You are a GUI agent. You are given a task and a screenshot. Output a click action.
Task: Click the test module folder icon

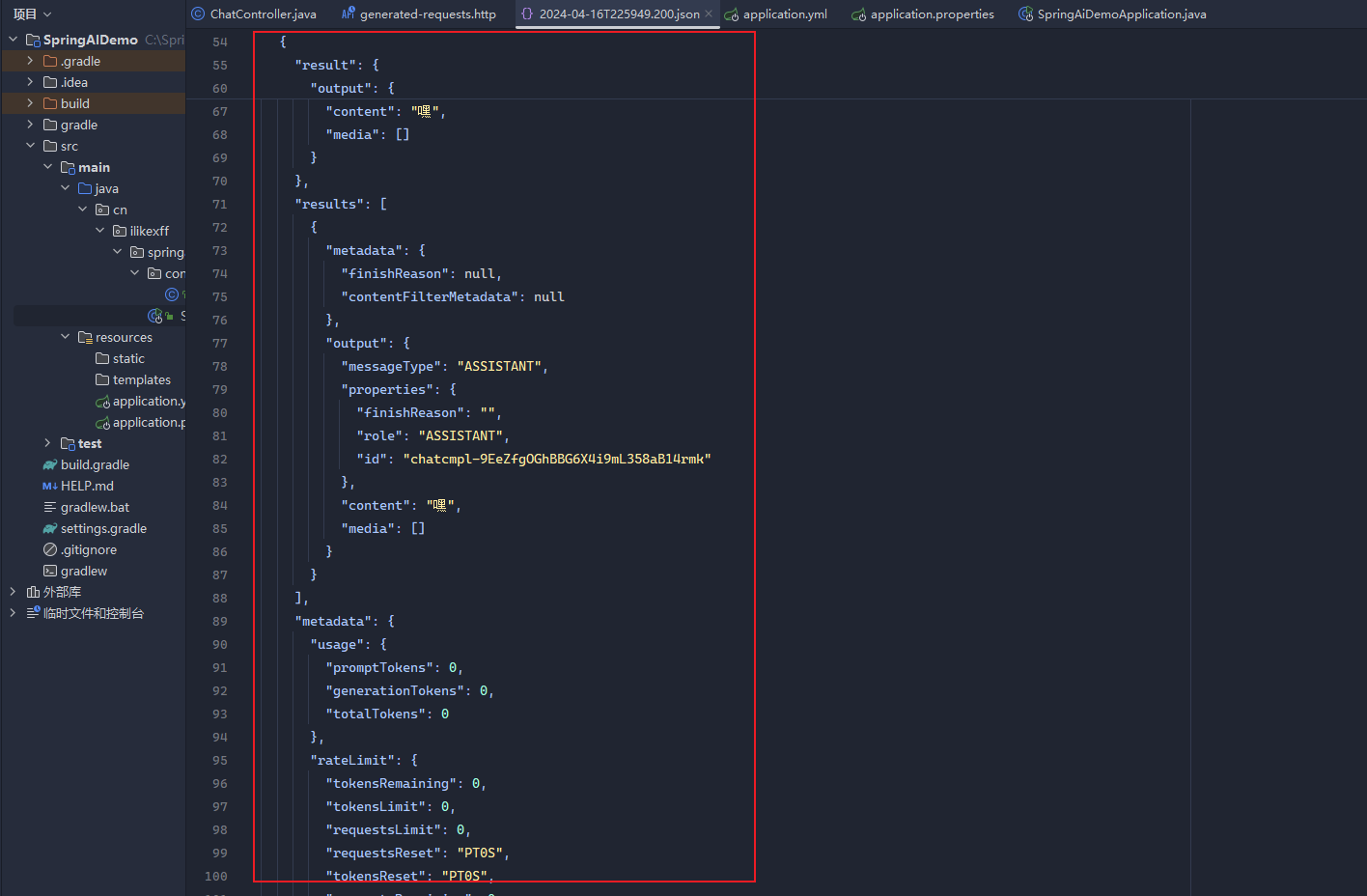[x=68, y=443]
